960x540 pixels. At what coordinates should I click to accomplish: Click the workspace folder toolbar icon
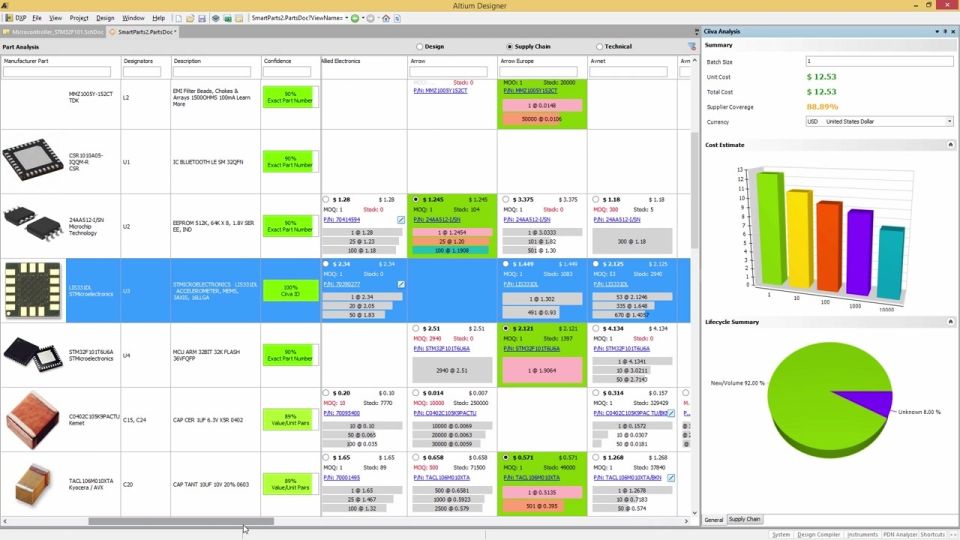[239, 18]
